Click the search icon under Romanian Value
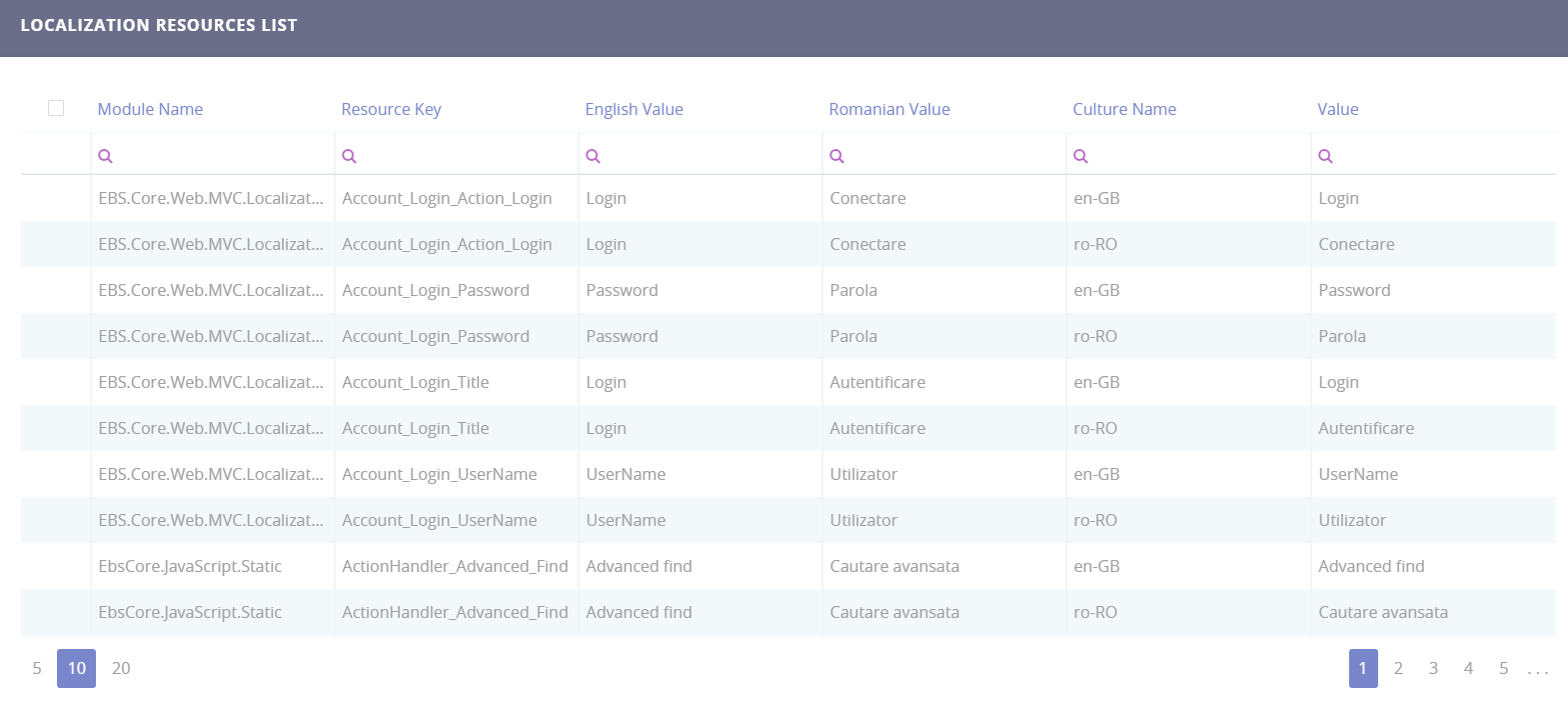 [836, 156]
